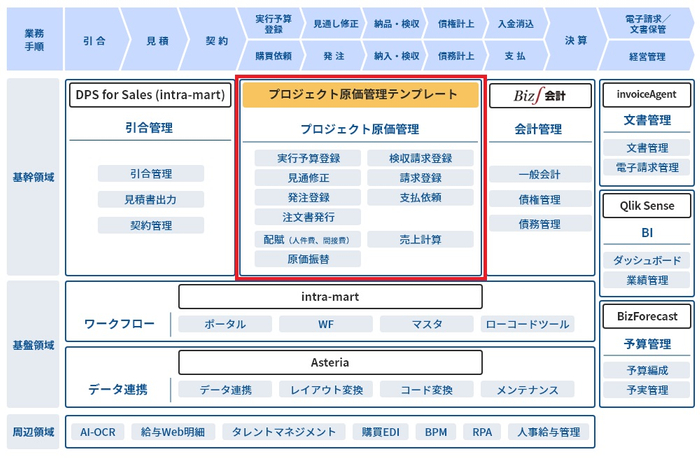The width and height of the screenshot is (700, 458).
Task: Select the 実行予算登録 step in the process flow
Action: (x=273, y=24)
